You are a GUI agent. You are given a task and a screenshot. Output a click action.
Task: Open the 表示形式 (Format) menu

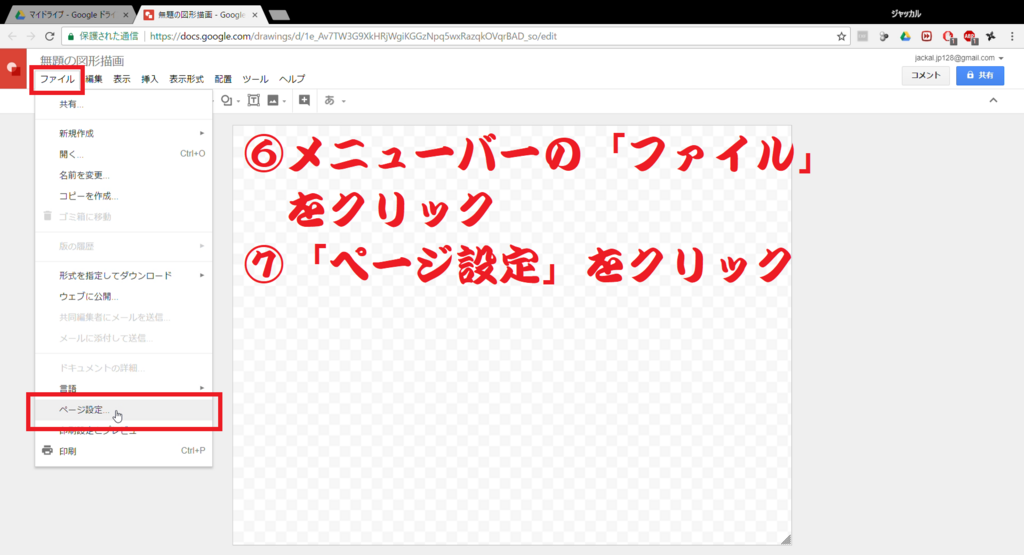[186, 79]
